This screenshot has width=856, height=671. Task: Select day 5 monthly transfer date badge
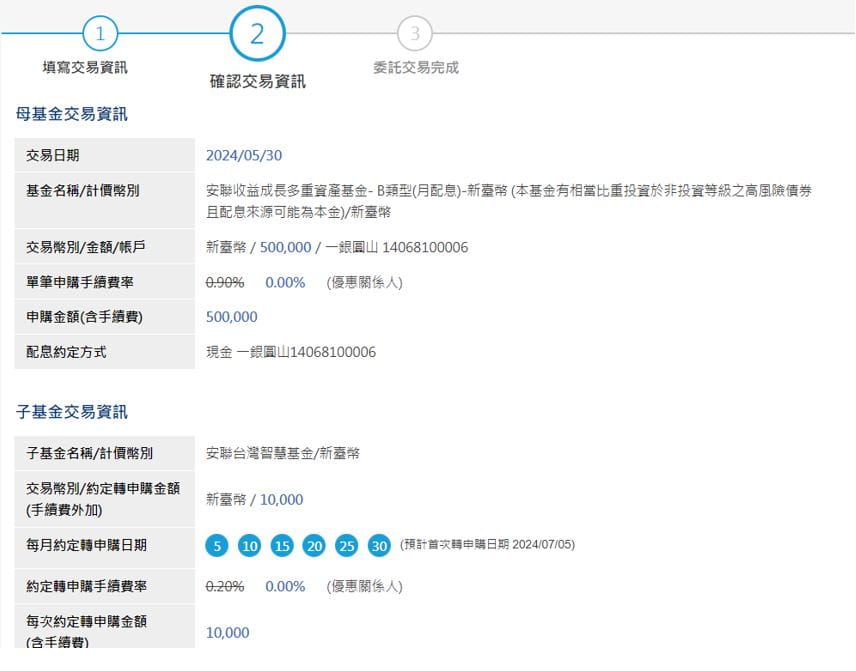pyautogui.click(x=217, y=545)
